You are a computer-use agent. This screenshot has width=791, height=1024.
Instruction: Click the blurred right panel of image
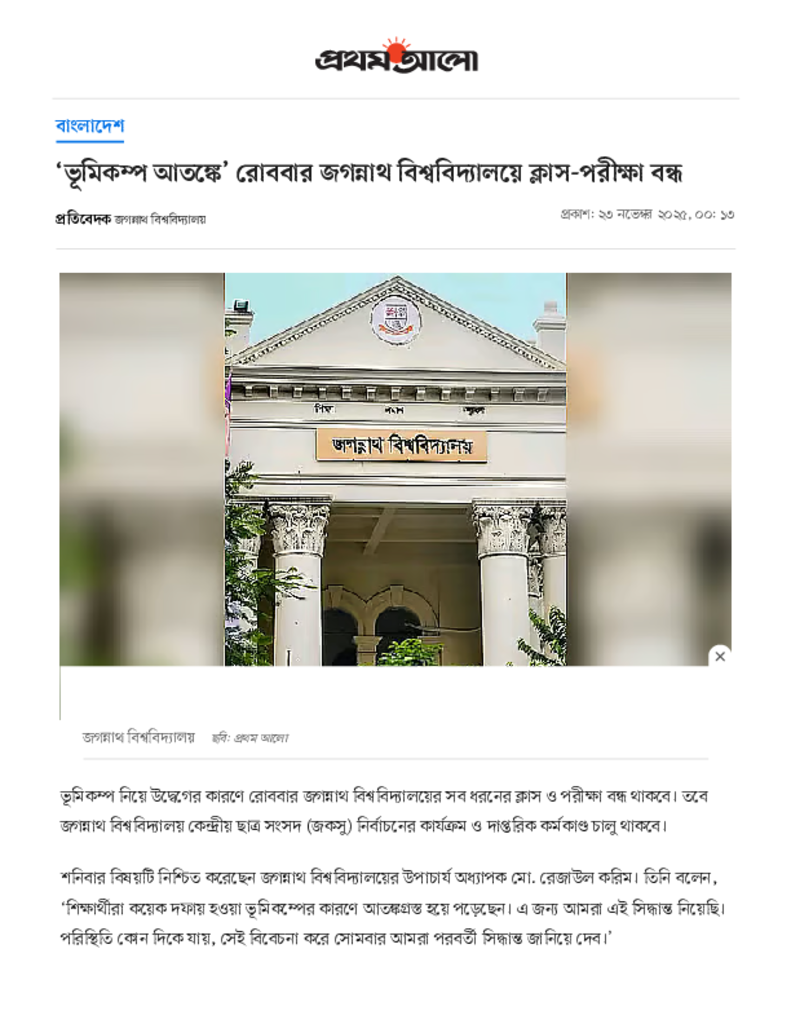point(649,469)
